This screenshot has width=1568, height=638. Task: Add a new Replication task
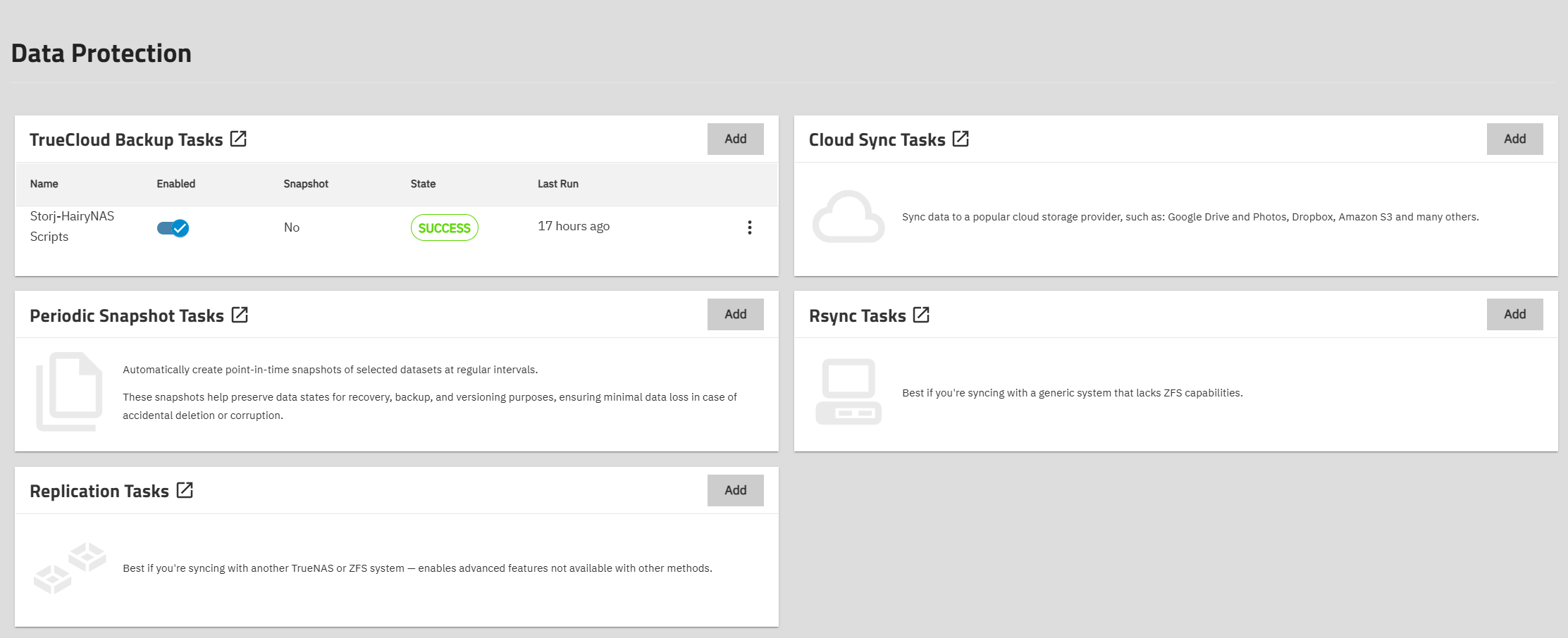tap(735, 490)
